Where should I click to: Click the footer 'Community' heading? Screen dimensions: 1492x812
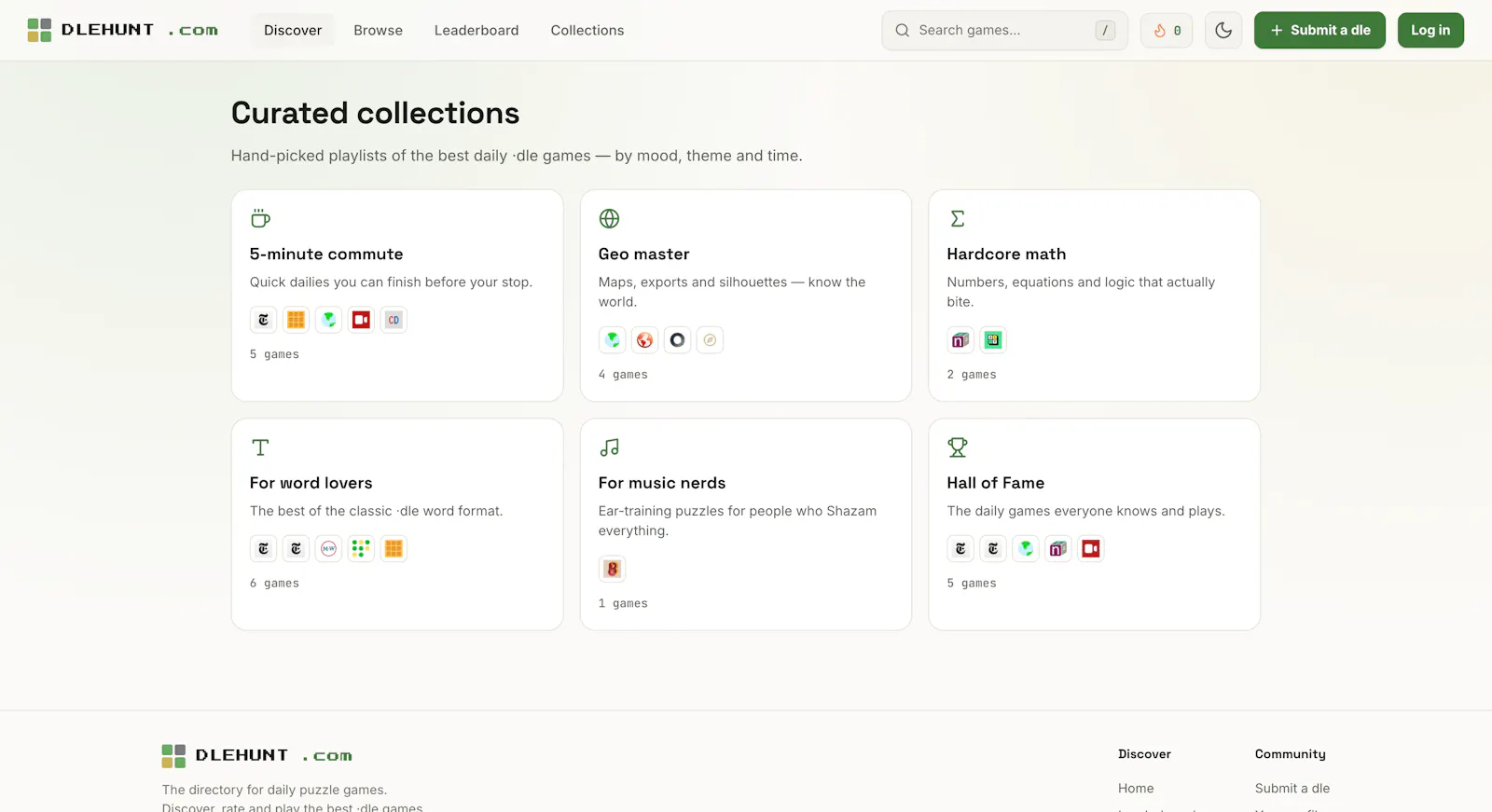coord(1291,754)
